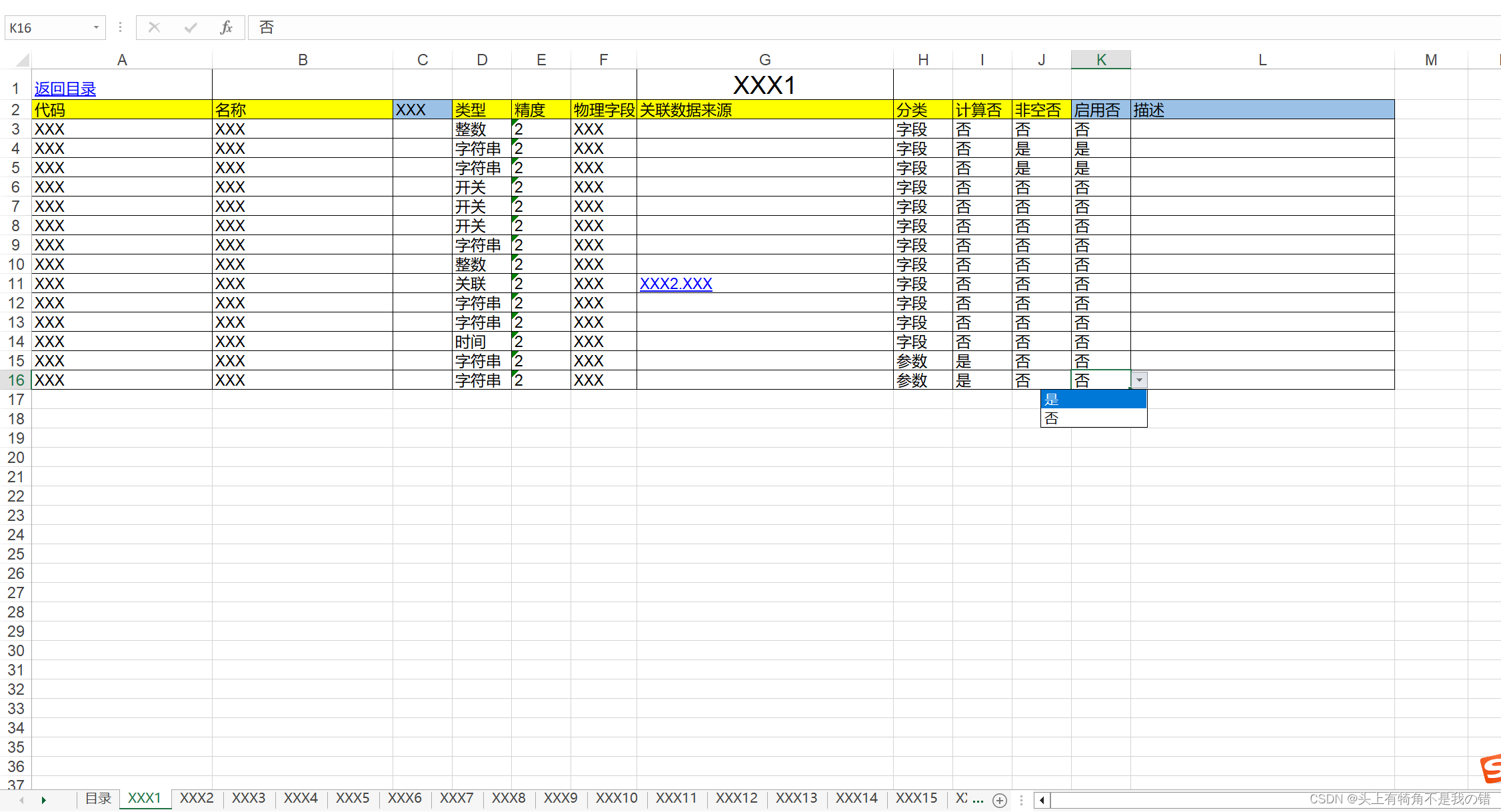This screenshot has width=1501, height=812.
Task: Click the XXX1 title cell
Action: (765, 85)
